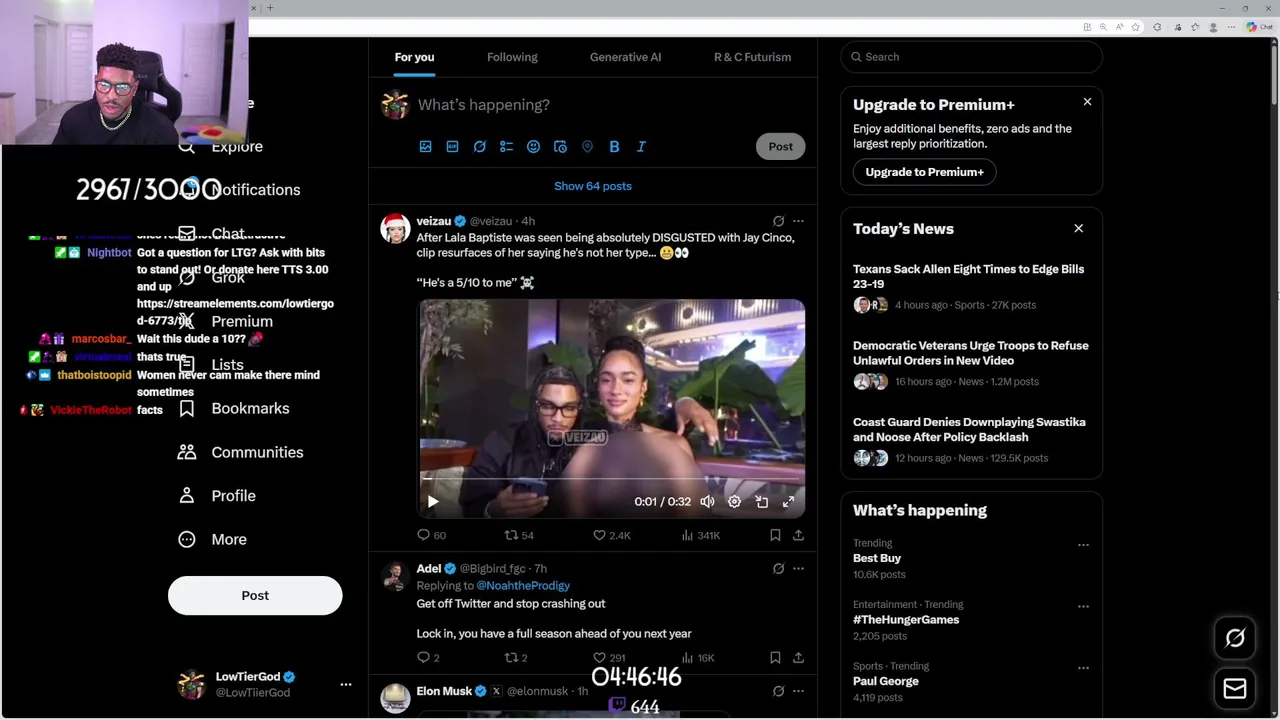Like the veizau post
1280x720 pixels.
[x=612, y=535]
